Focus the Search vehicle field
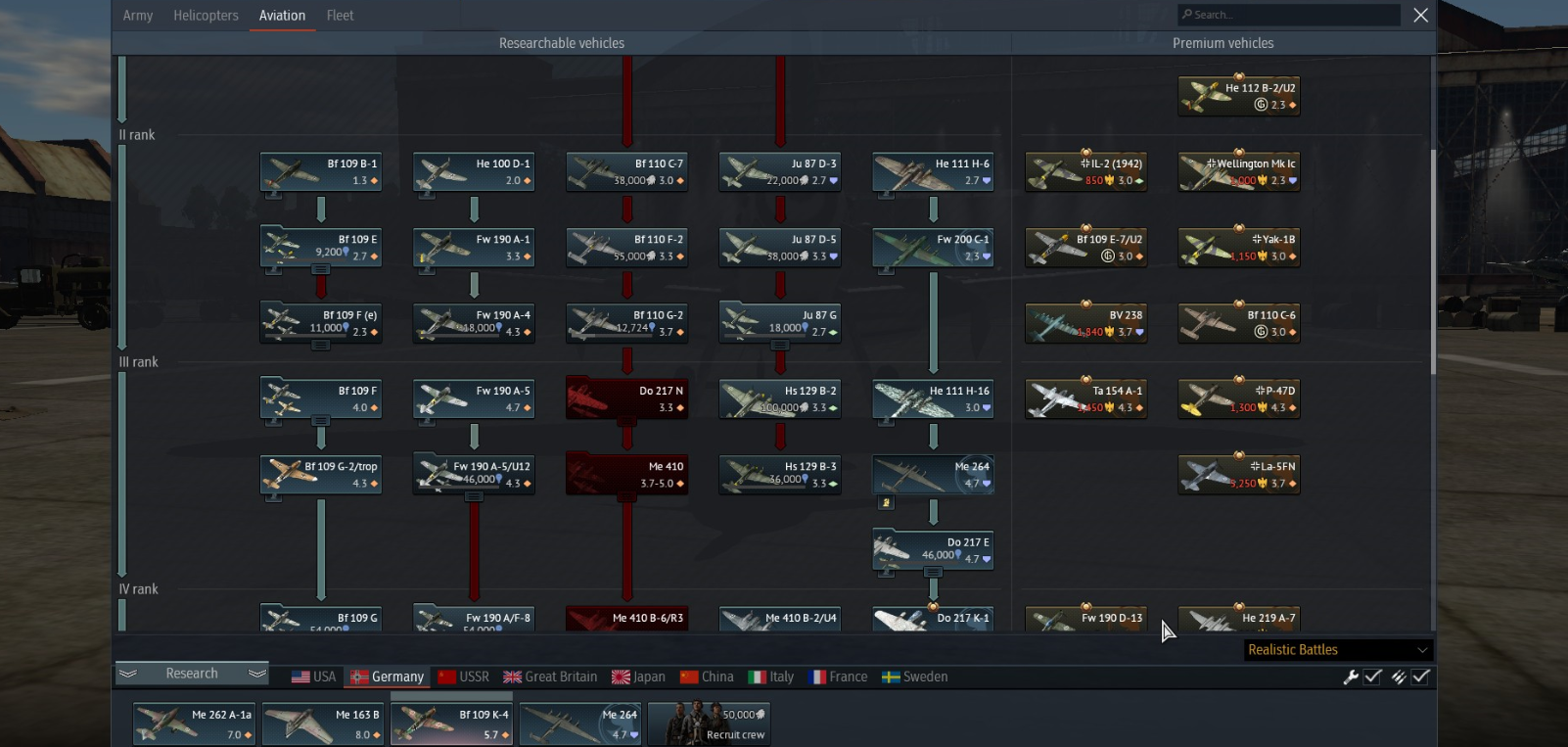1568x747 pixels. point(1289,15)
